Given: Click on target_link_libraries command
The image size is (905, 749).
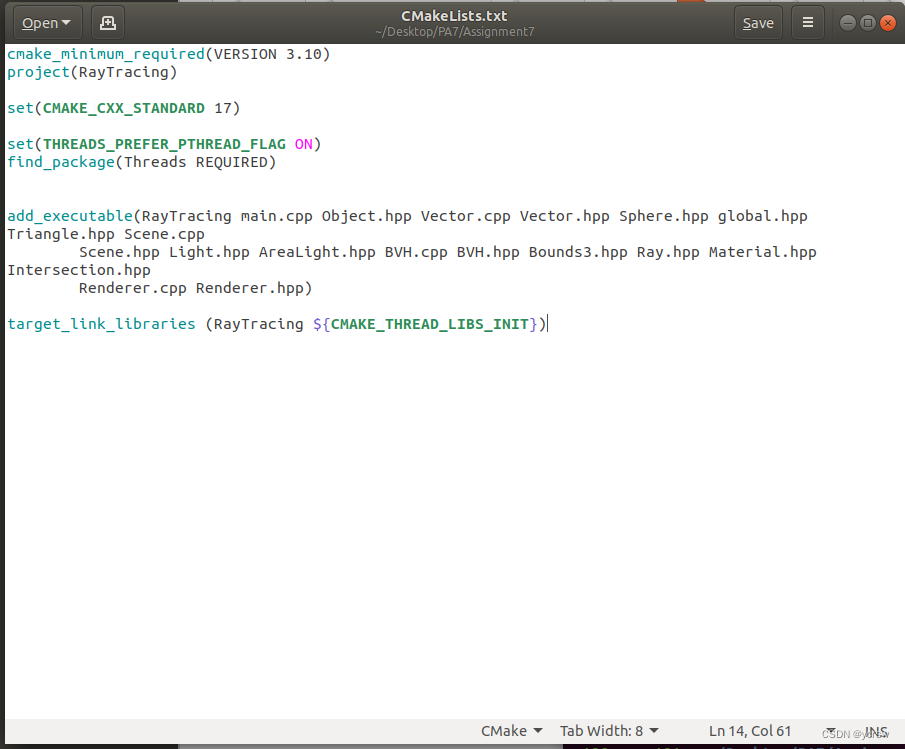Looking at the screenshot, I should tap(101, 324).
